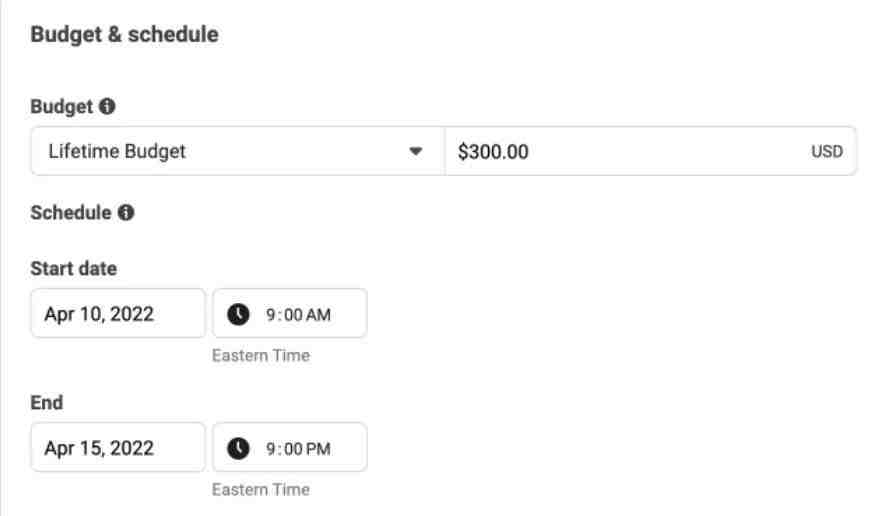Select the minutes in the start time field
Viewport: 878px width, 516px height.
pos(293,315)
